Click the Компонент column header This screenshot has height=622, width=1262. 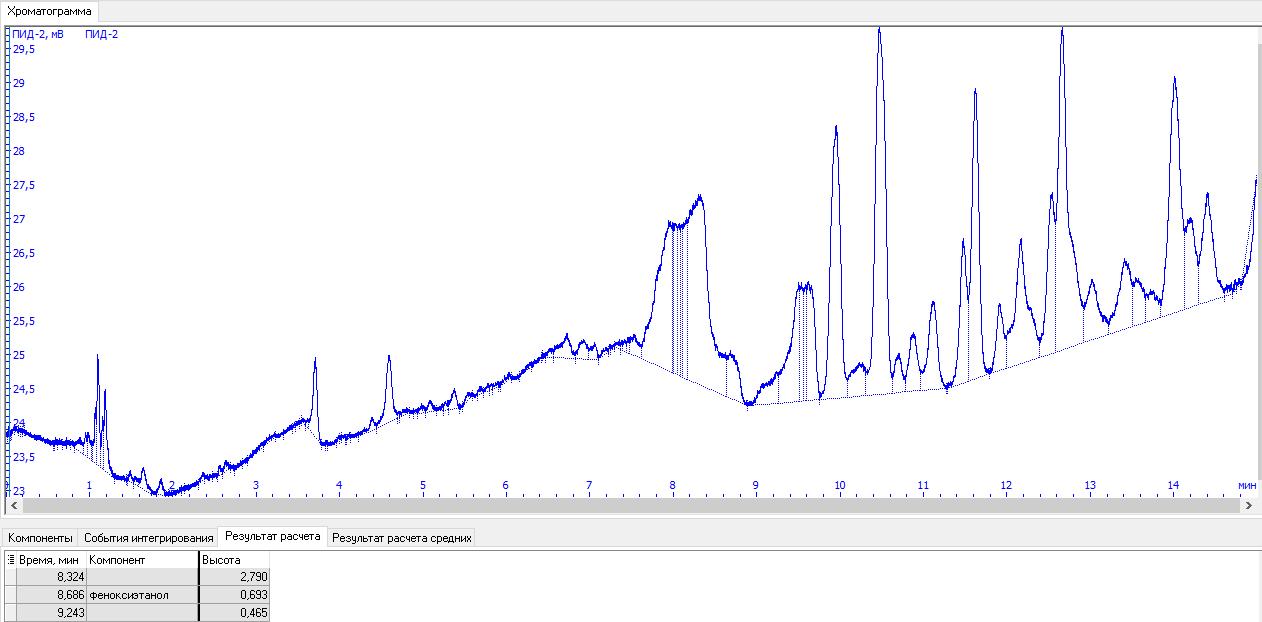[x=140, y=560]
